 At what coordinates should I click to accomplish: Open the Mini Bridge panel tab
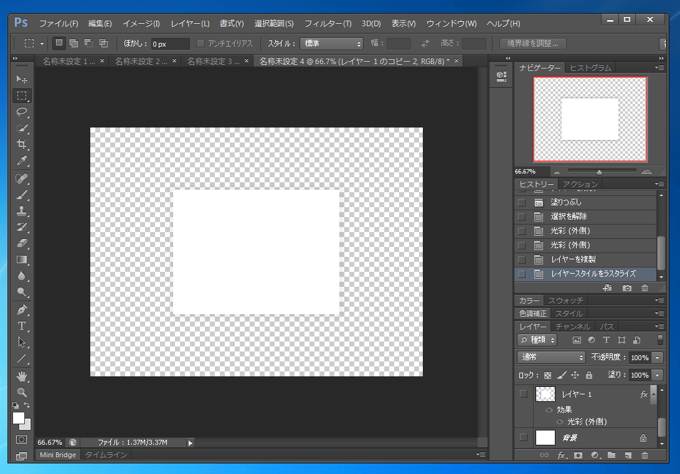coord(58,454)
